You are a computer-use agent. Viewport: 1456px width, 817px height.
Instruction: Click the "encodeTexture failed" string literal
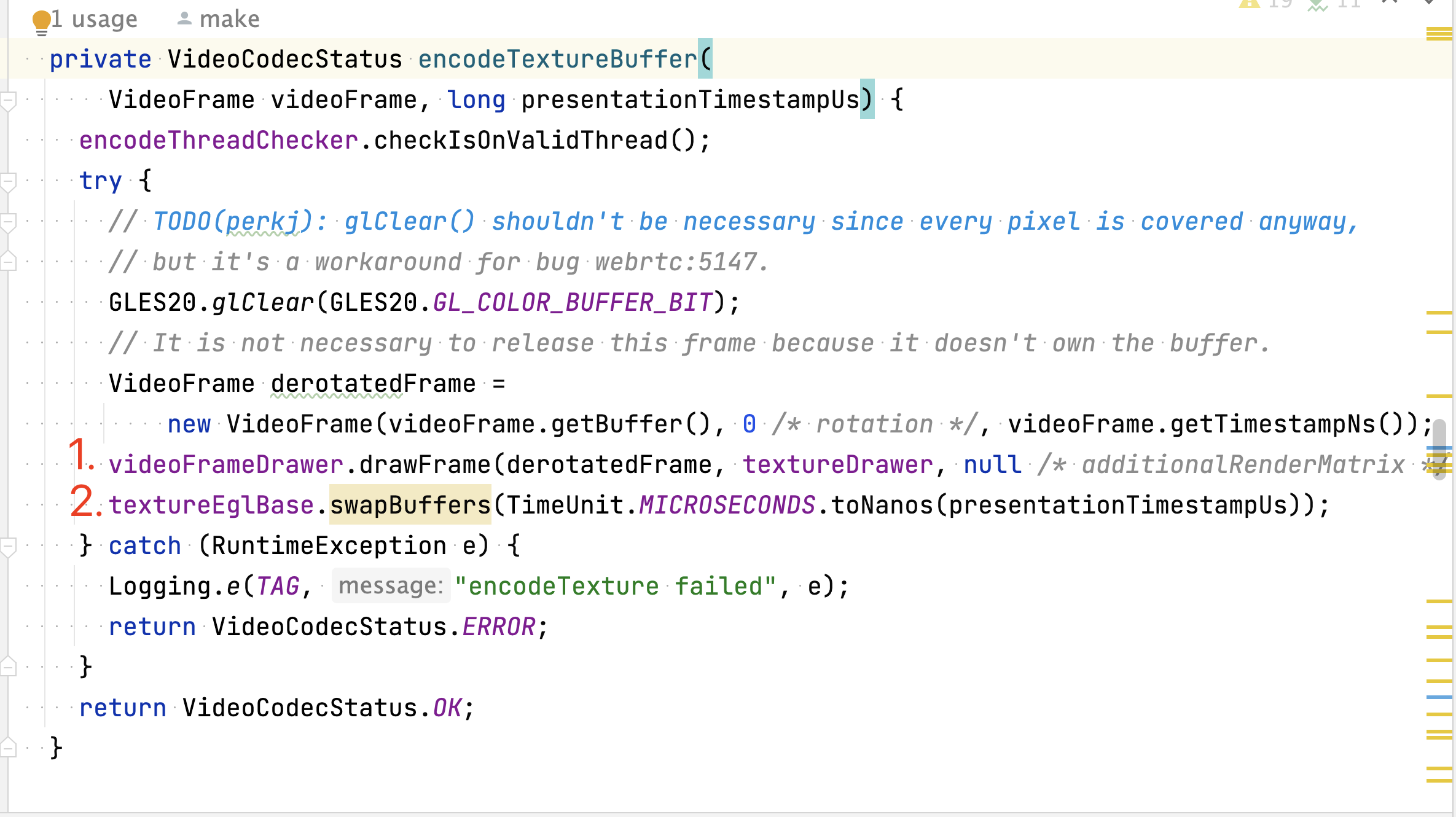click(616, 586)
